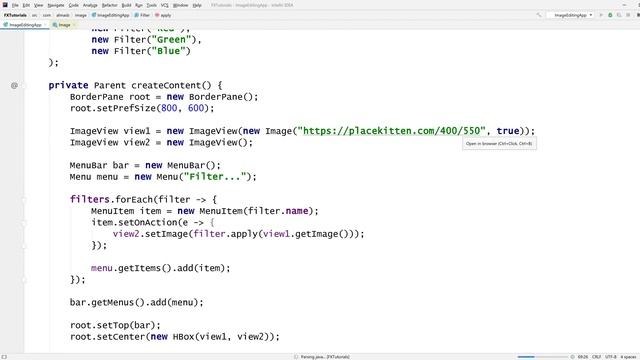Open the VCS menu

tap(164, 5)
